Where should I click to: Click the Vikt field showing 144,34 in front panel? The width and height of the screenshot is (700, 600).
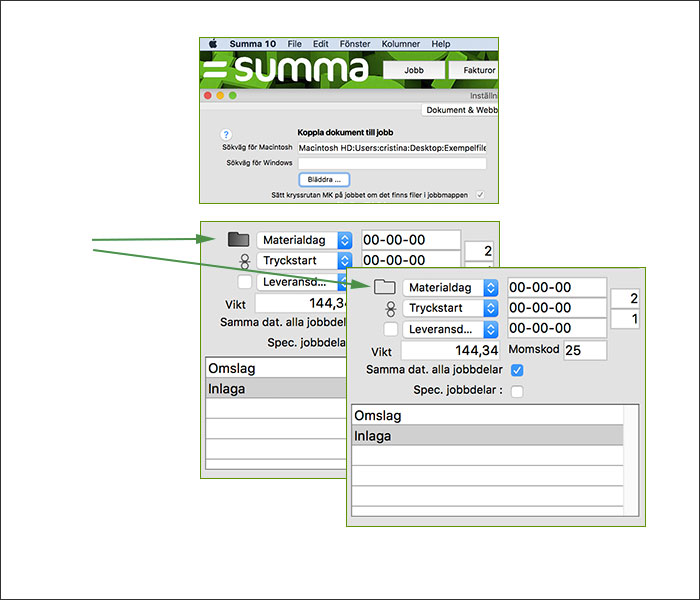450,350
